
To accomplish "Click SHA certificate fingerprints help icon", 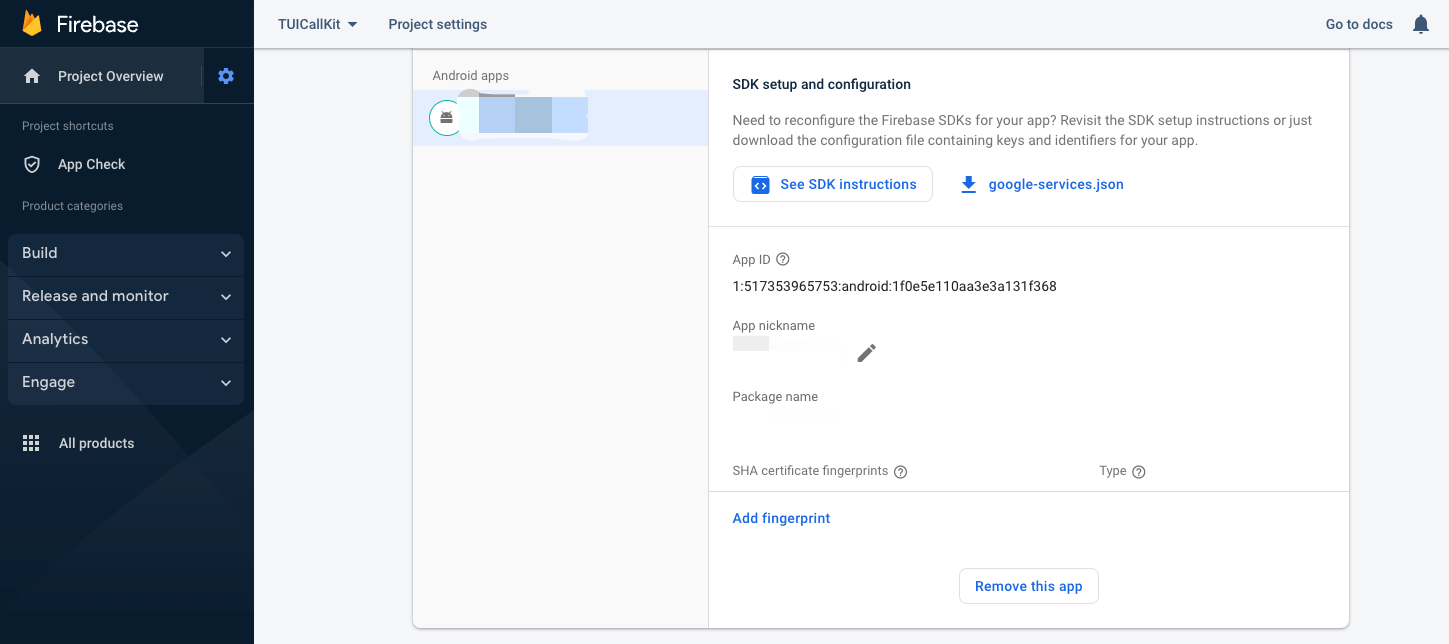I will coord(900,472).
